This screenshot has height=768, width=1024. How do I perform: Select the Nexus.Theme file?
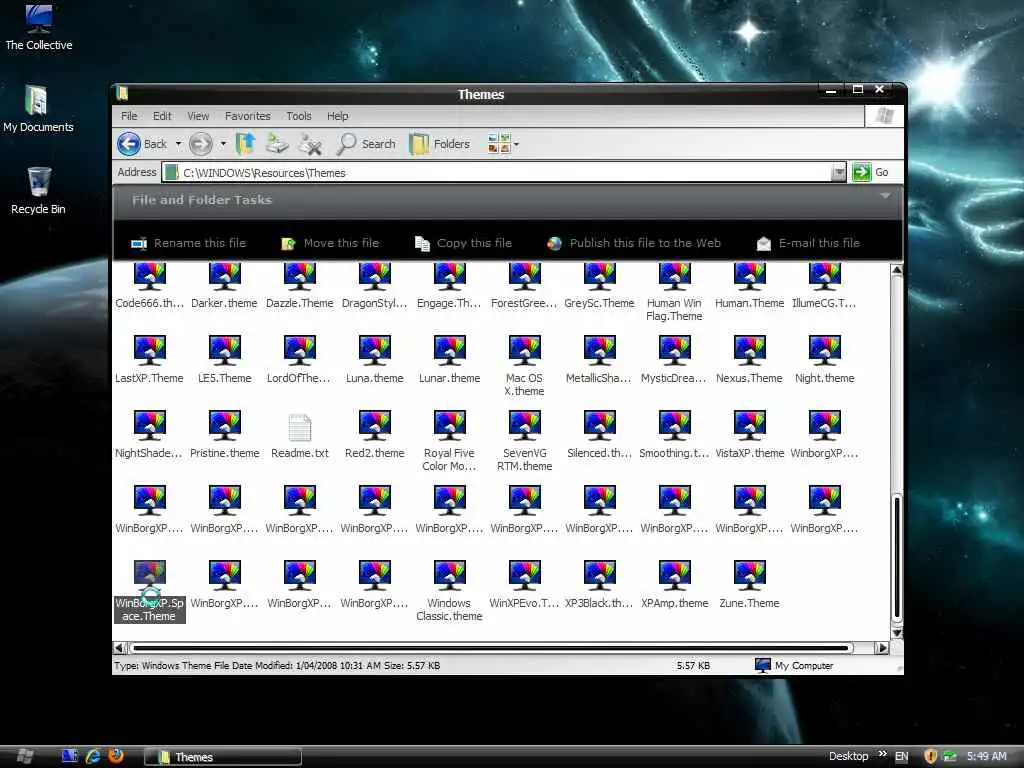pyautogui.click(x=749, y=360)
